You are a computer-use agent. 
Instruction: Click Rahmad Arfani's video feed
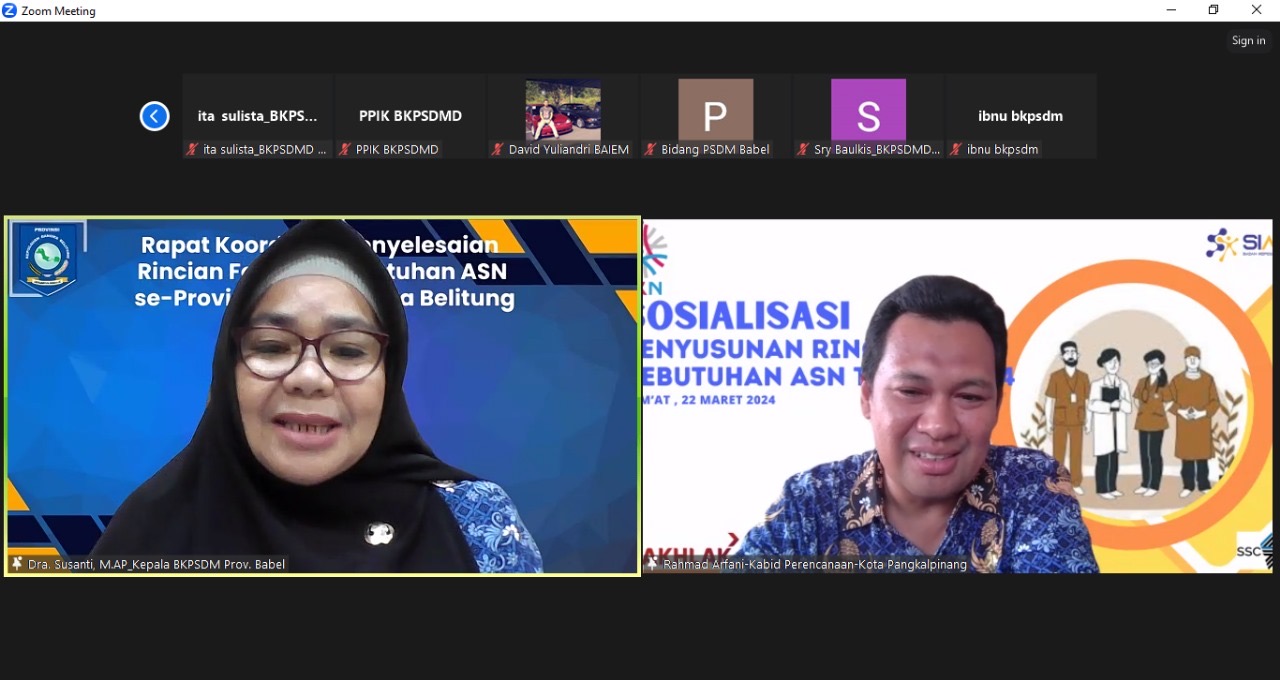click(x=957, y=395)
